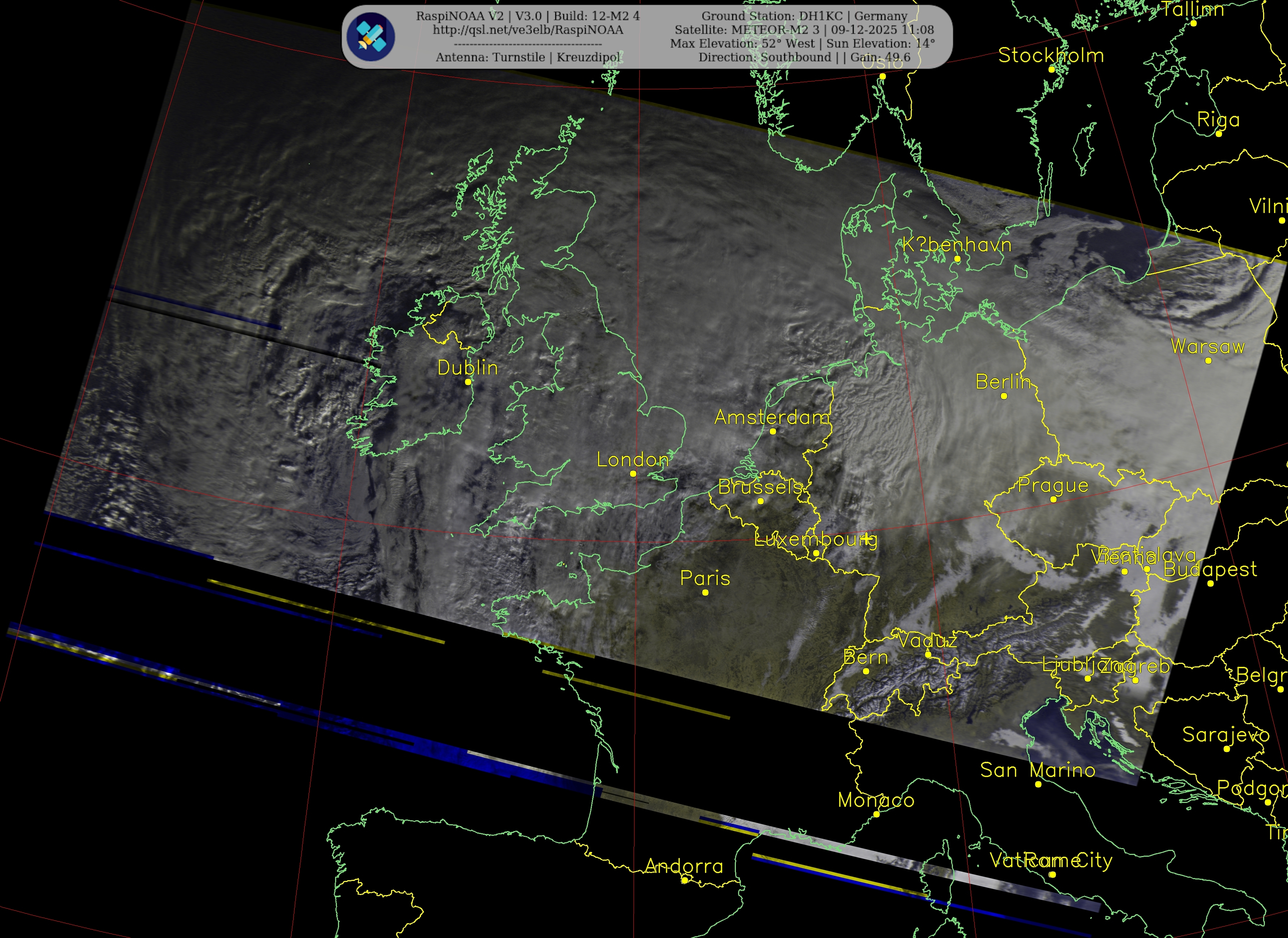The image size is (1288, 938).
Task: Click the Antenna Turnstile Kreuzdipol text
Action: click(x=529, y=57)
